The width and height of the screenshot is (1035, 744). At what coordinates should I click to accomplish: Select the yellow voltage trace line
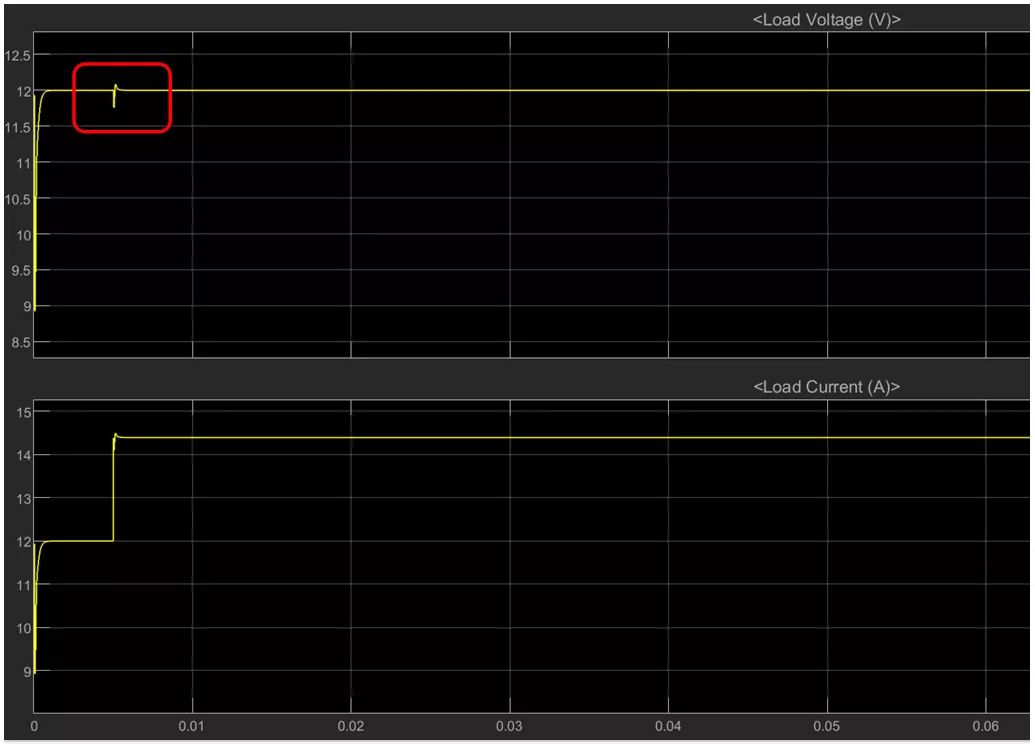pyautogui.click(x=500, y=89)
